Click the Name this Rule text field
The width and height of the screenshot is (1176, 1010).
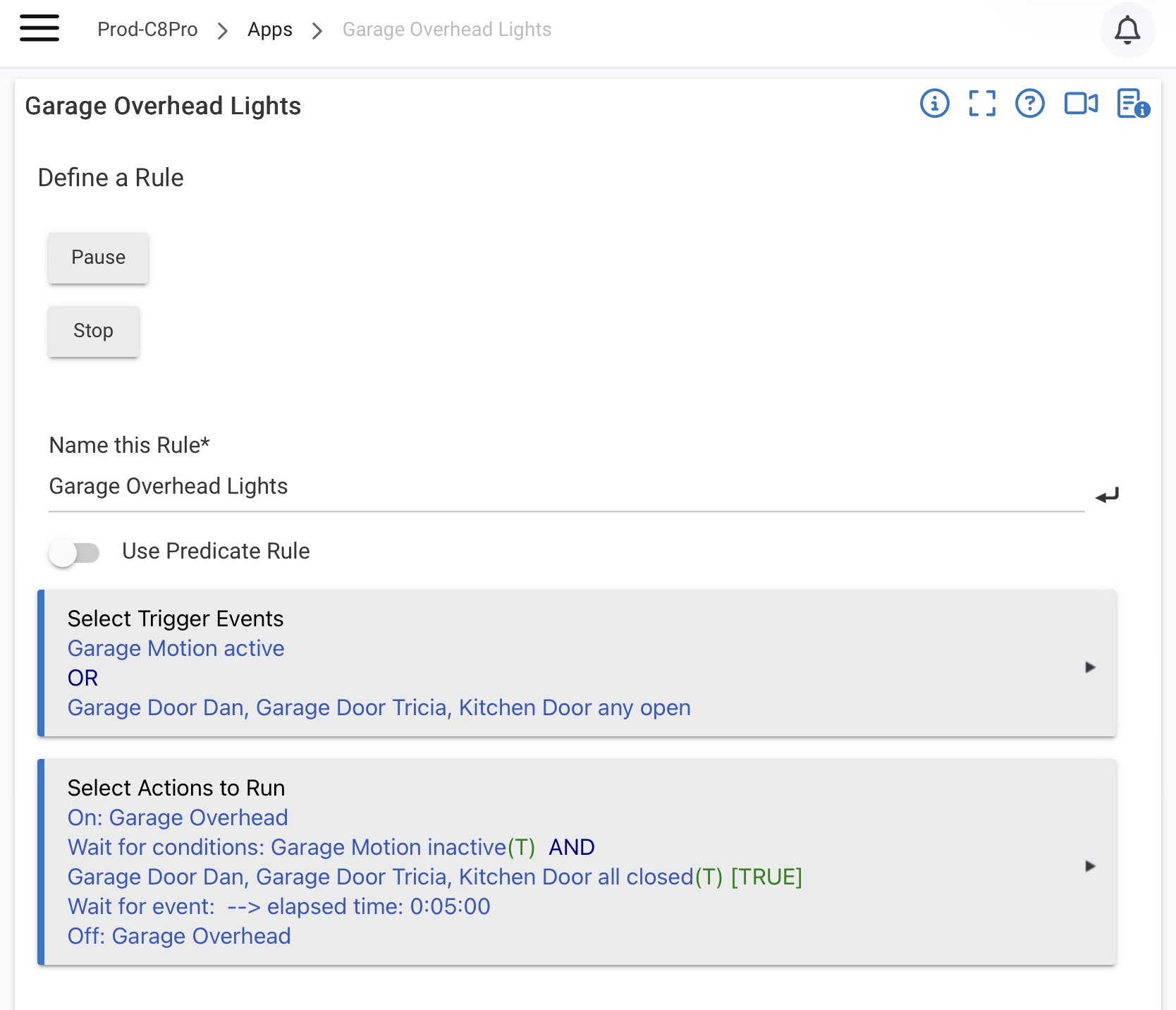[566, 487]
